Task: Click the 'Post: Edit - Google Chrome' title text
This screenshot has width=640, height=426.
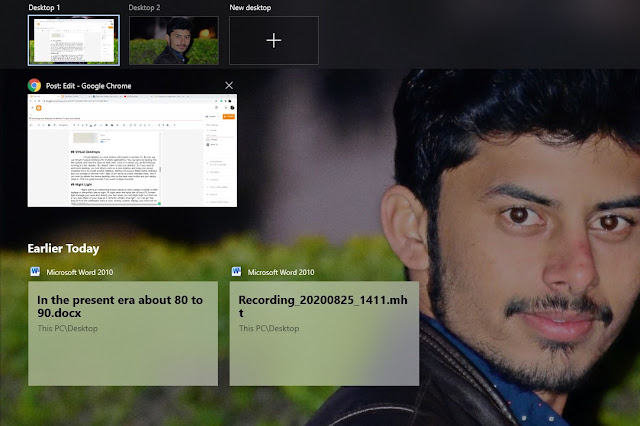Action: pos(89,86)
